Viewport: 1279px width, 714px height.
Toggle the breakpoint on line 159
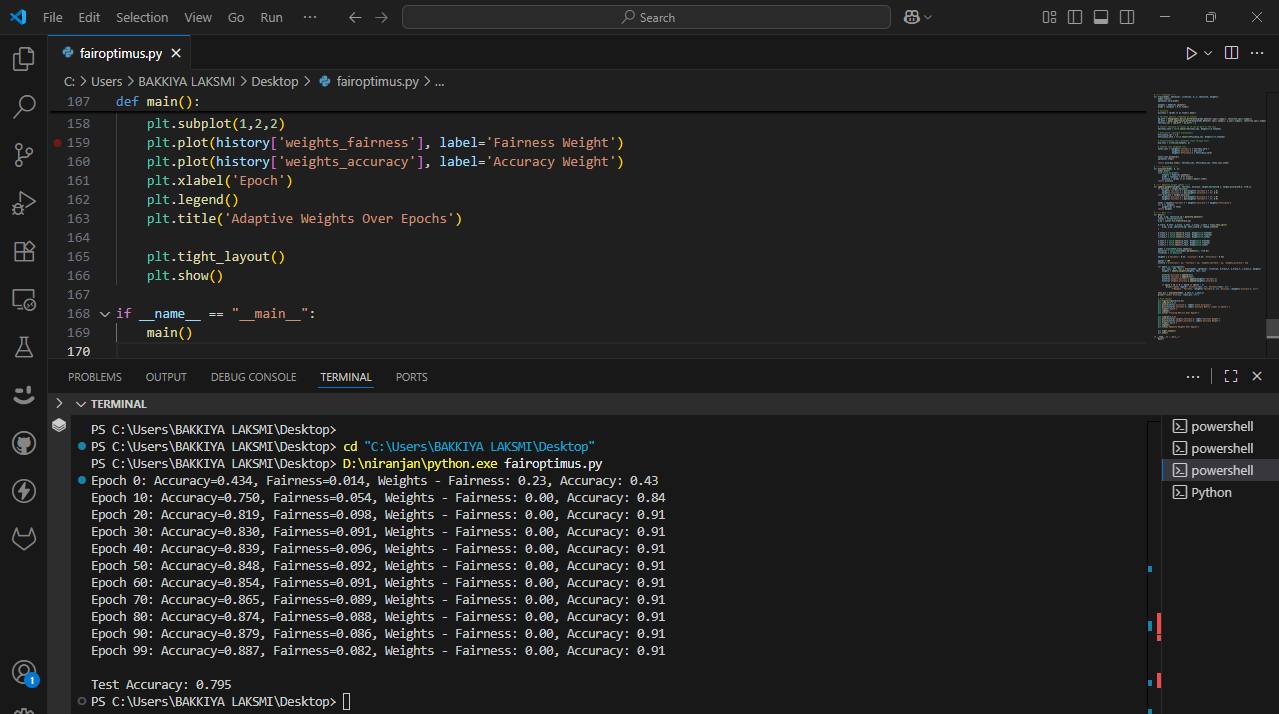point(58,143)
